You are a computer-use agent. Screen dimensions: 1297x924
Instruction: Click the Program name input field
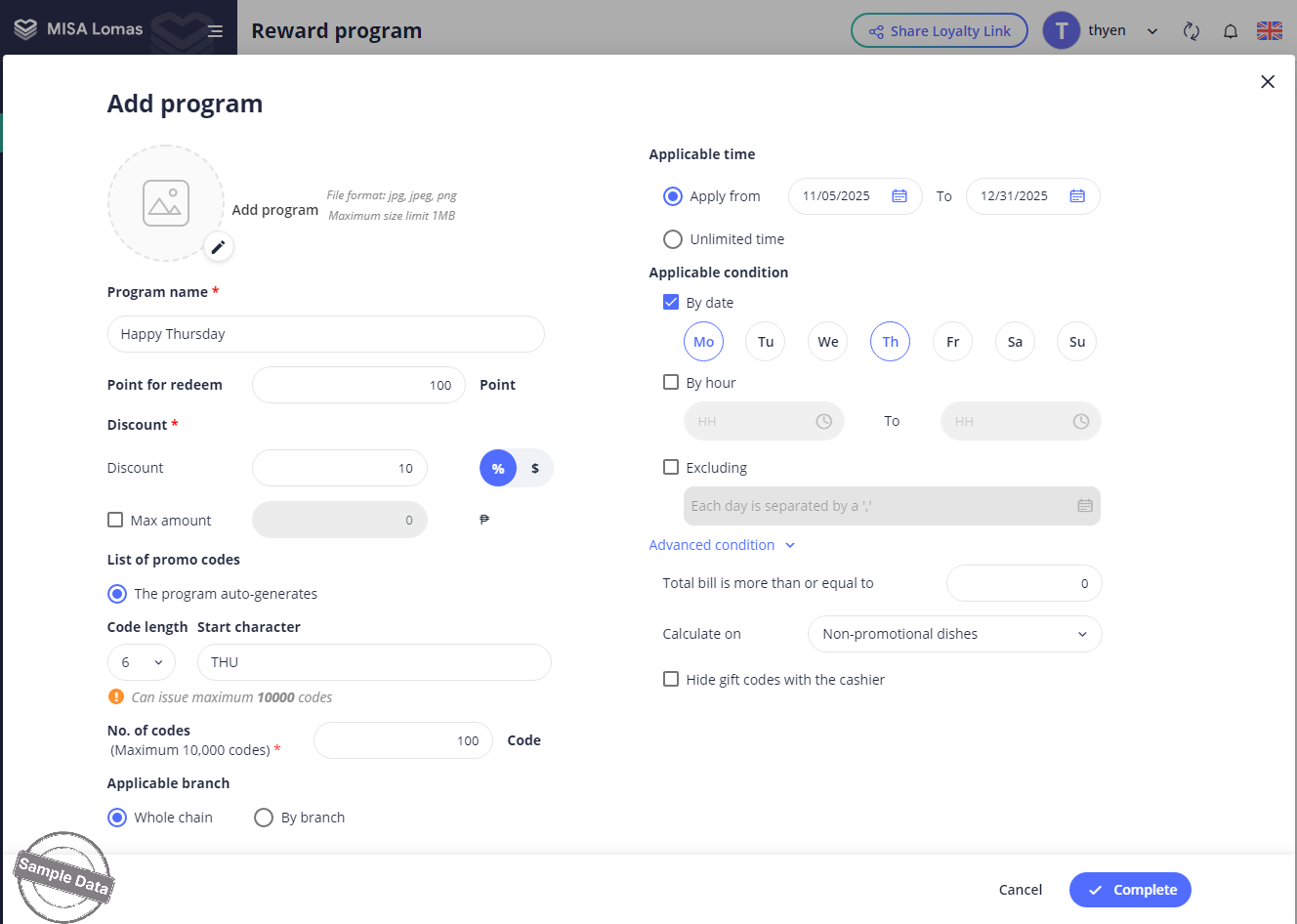[325, 334]
